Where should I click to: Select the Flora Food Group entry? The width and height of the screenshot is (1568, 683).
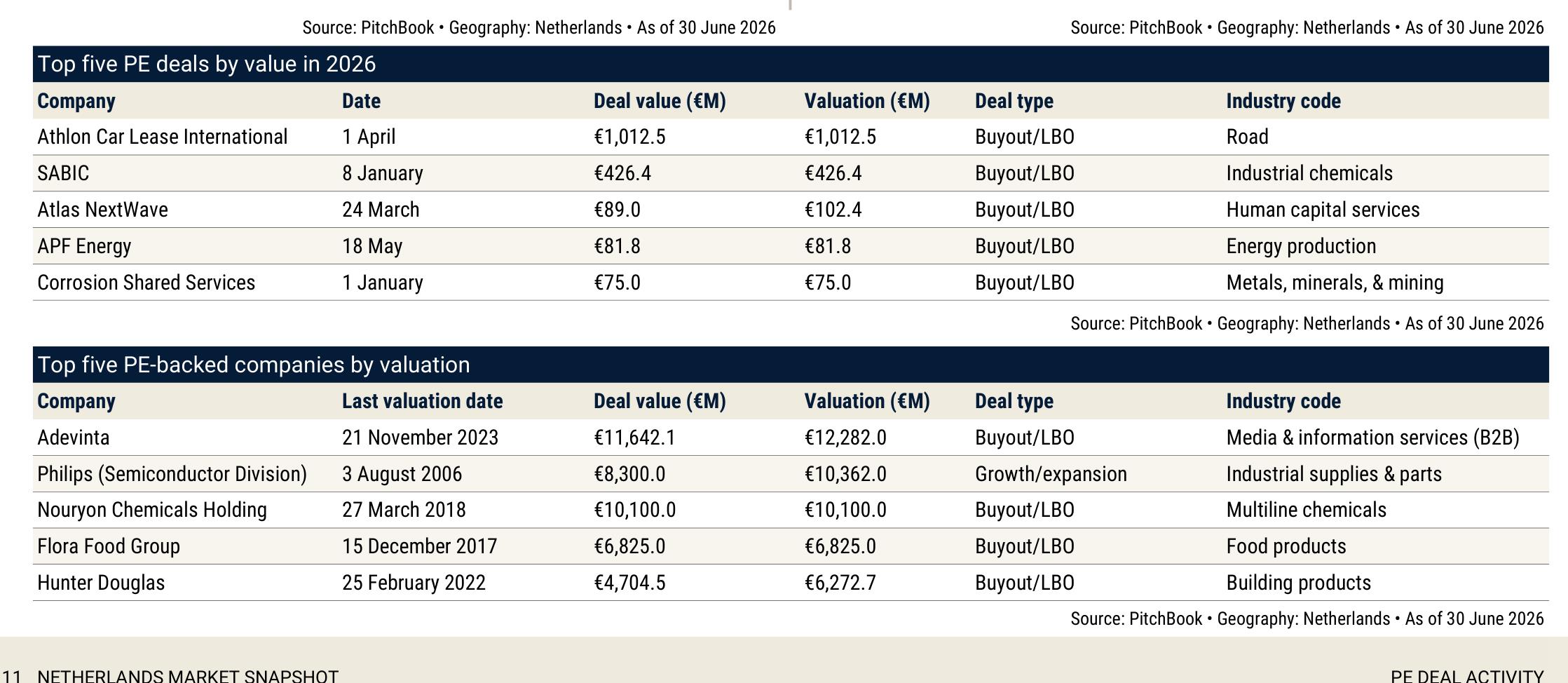(x=109, y=546)
